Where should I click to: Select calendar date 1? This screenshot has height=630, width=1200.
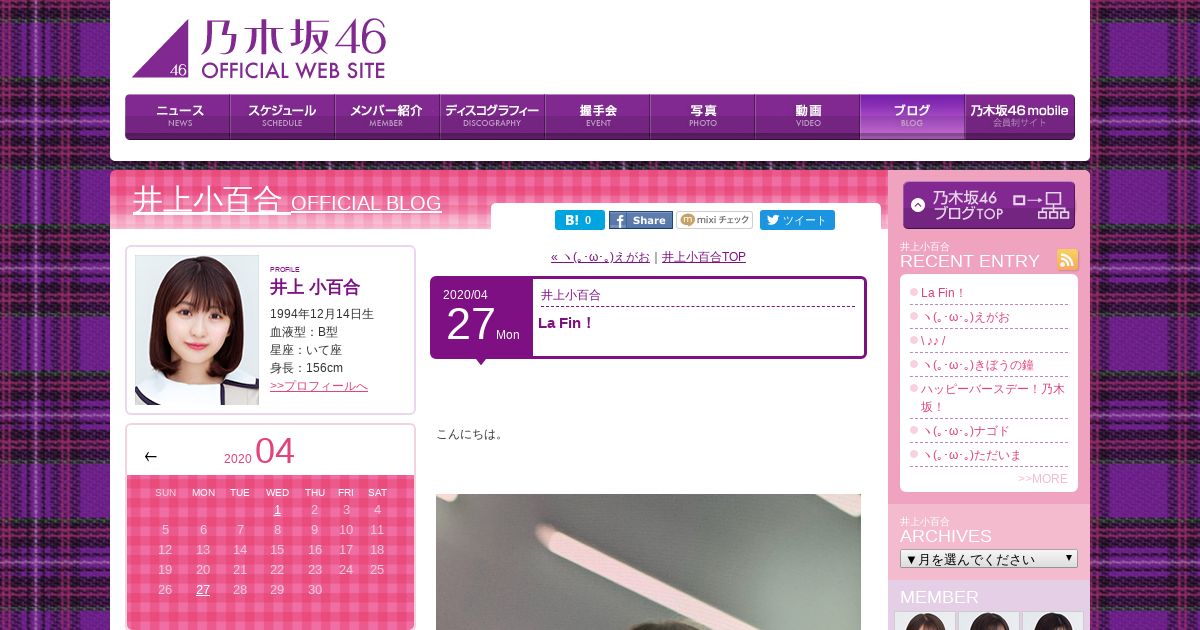point(277,510)
